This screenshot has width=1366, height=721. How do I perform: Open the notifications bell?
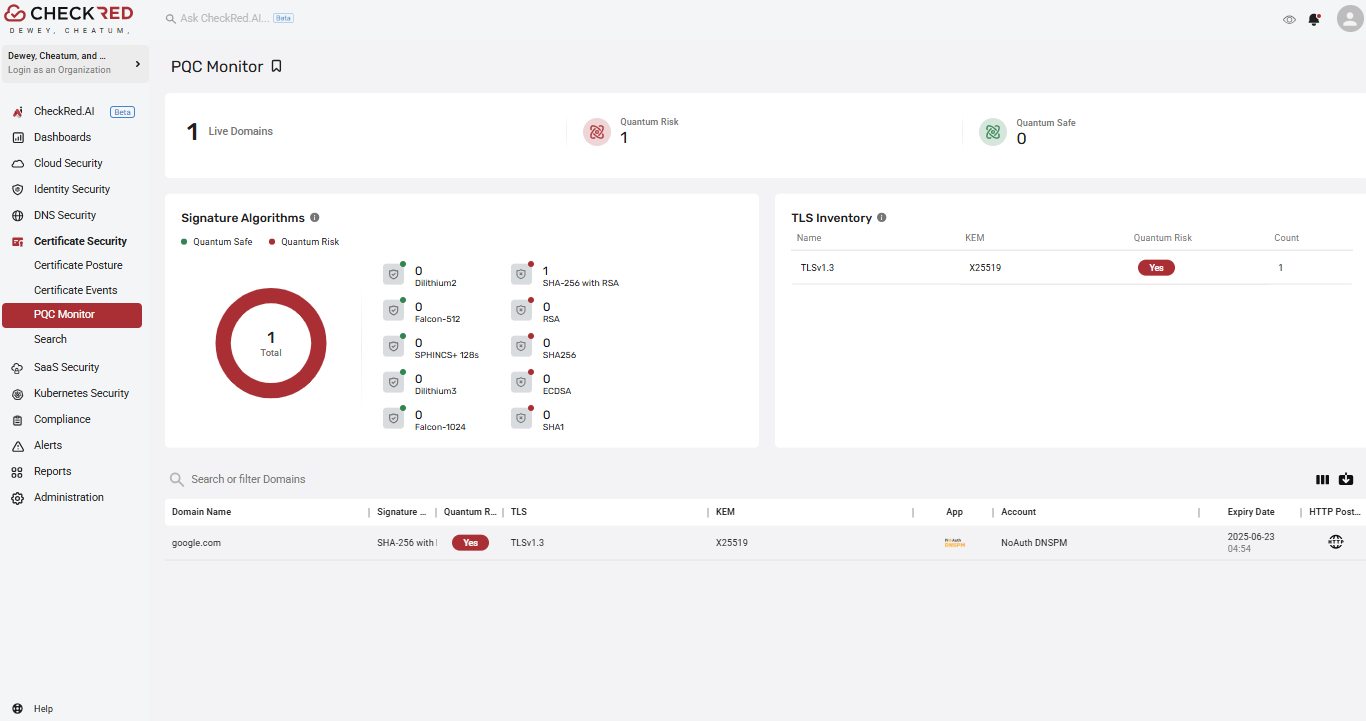[x=1314, y=19]
